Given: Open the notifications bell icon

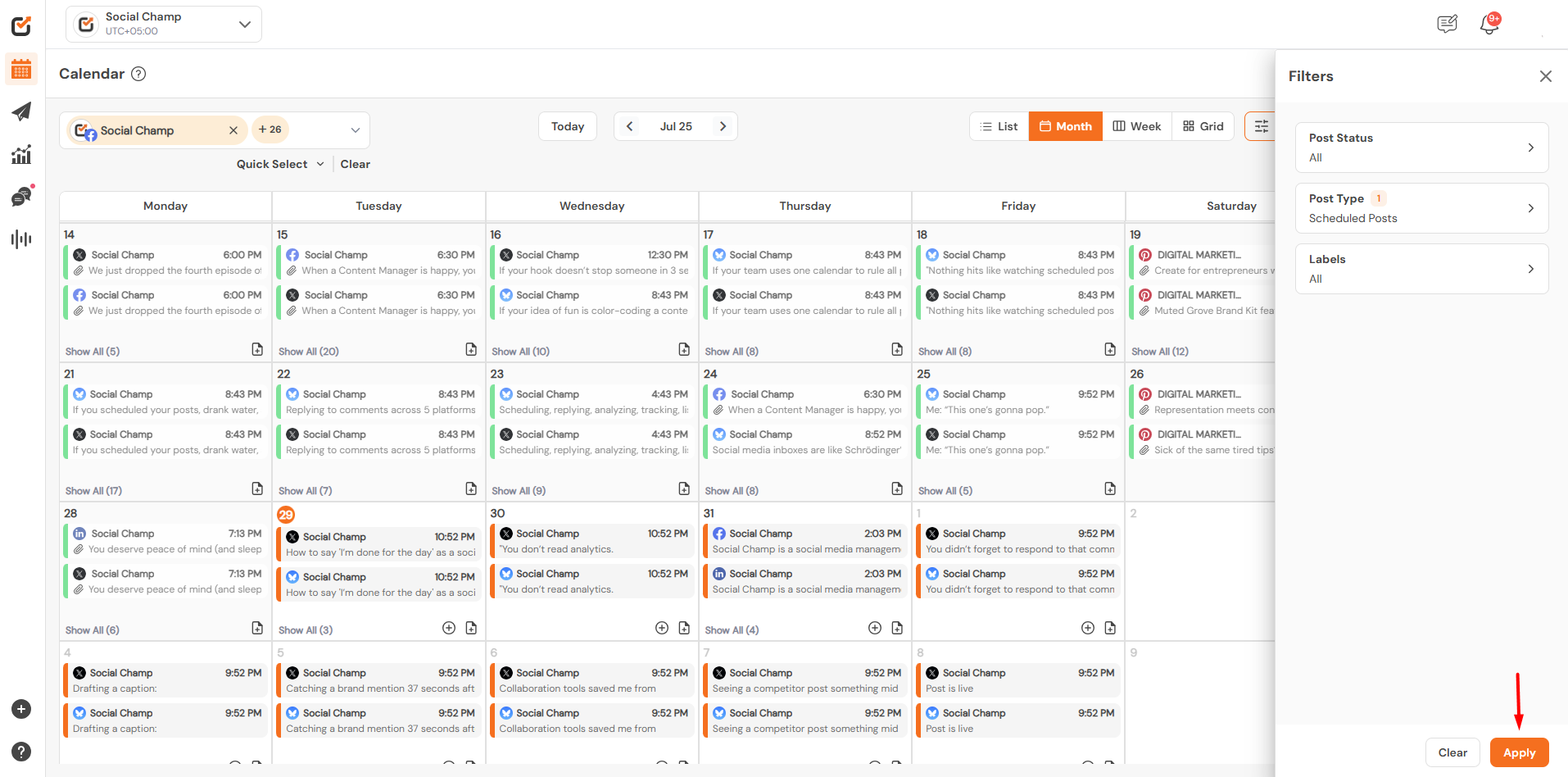Looking at the screenshot, I should (1489, 24).
